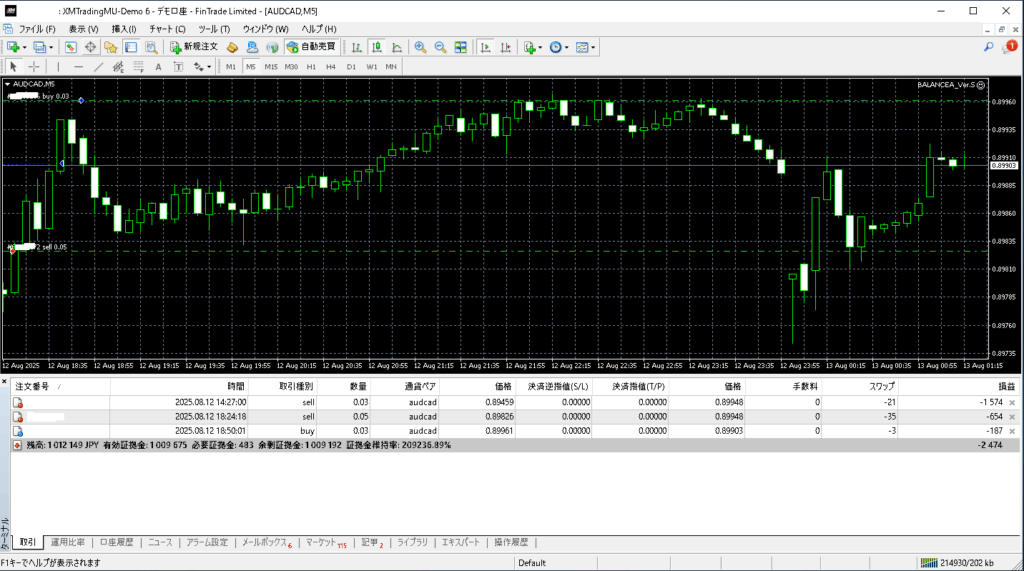
Task: Switch timeframe to H4
Action: click(331, 67)
